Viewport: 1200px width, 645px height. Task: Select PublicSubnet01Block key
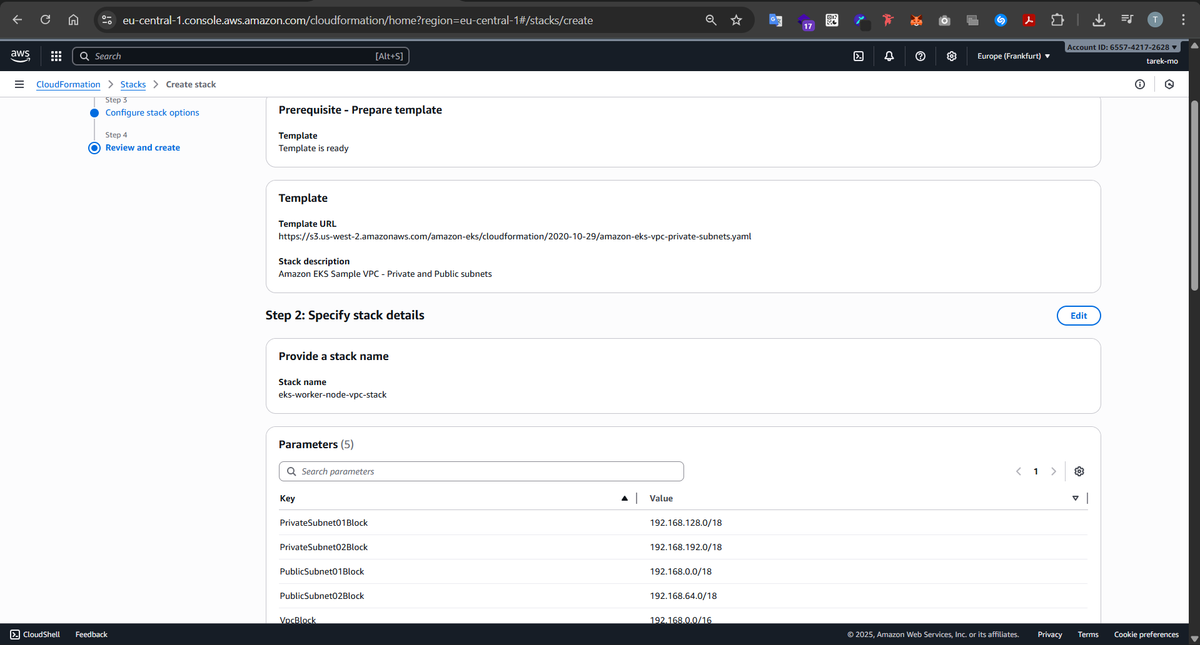322,571
